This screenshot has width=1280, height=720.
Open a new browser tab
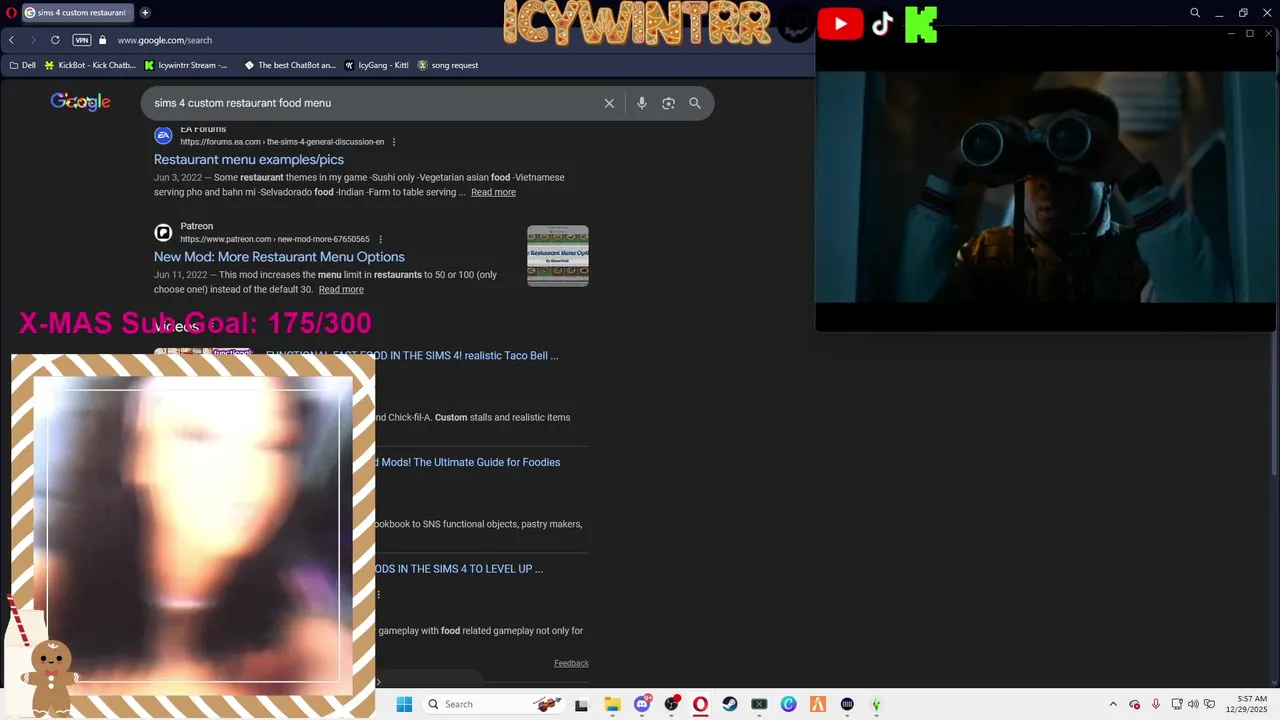coord(145,13)
